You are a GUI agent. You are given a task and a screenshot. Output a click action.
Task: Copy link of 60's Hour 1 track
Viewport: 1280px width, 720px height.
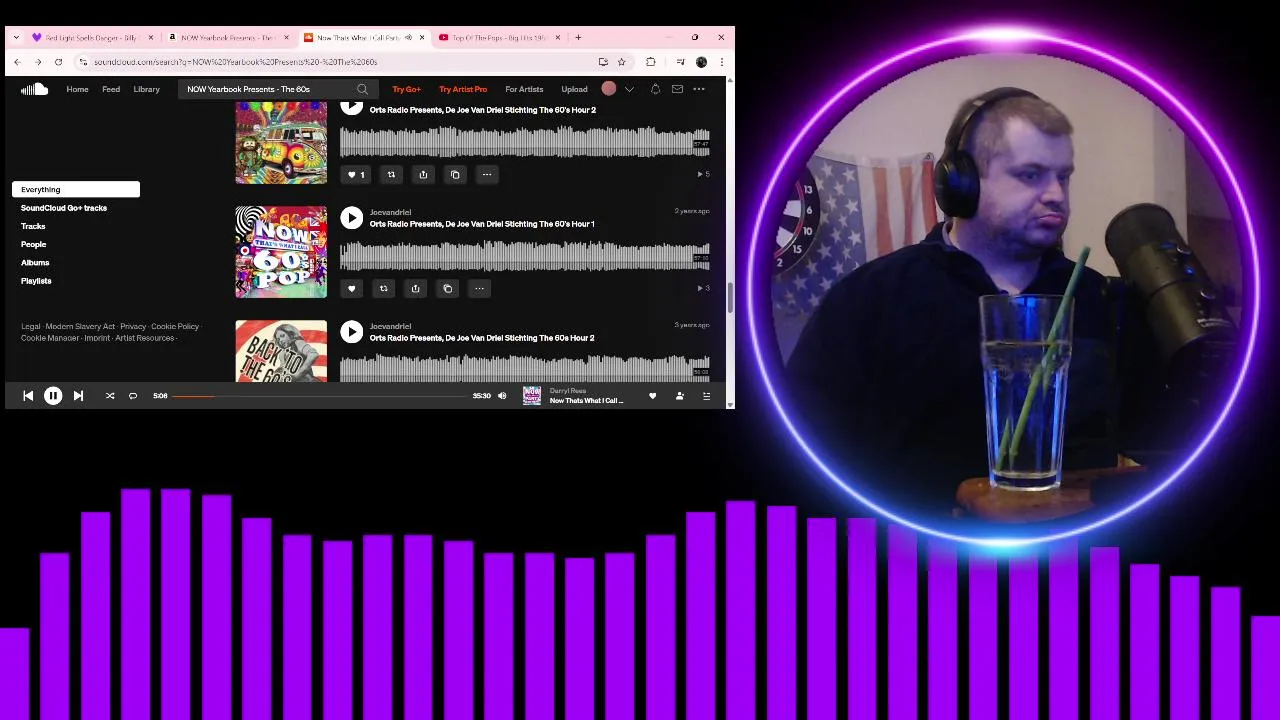click(447, 288)
